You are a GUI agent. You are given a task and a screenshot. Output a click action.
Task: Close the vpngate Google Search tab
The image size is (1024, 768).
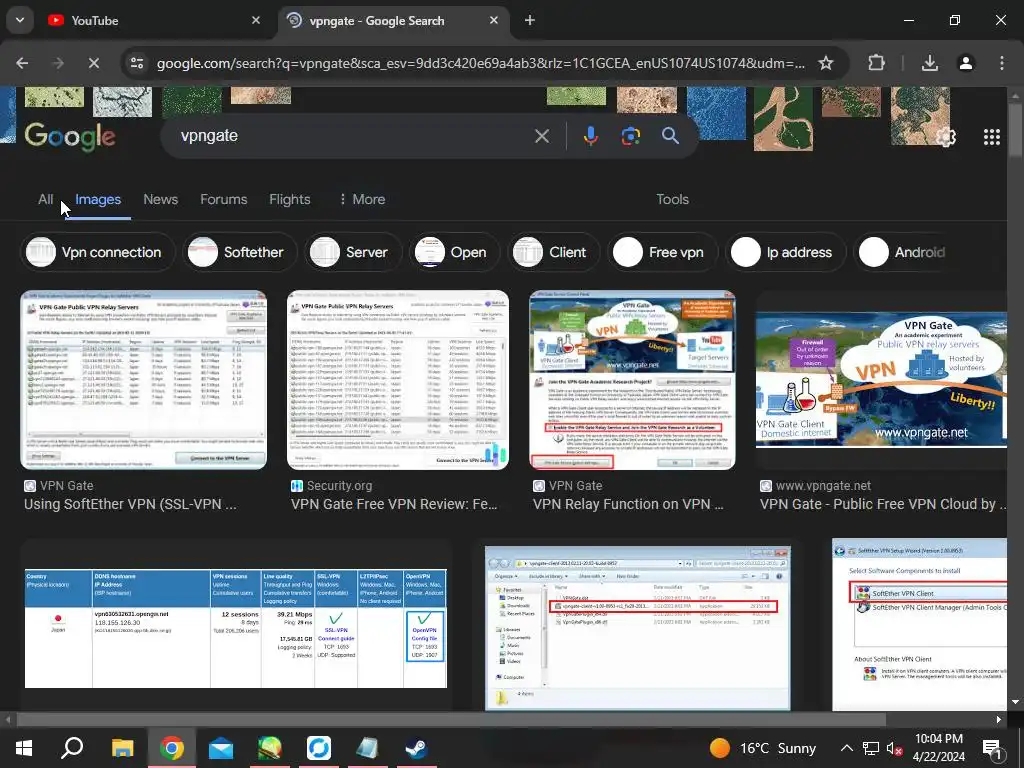(x=494, y=20)
